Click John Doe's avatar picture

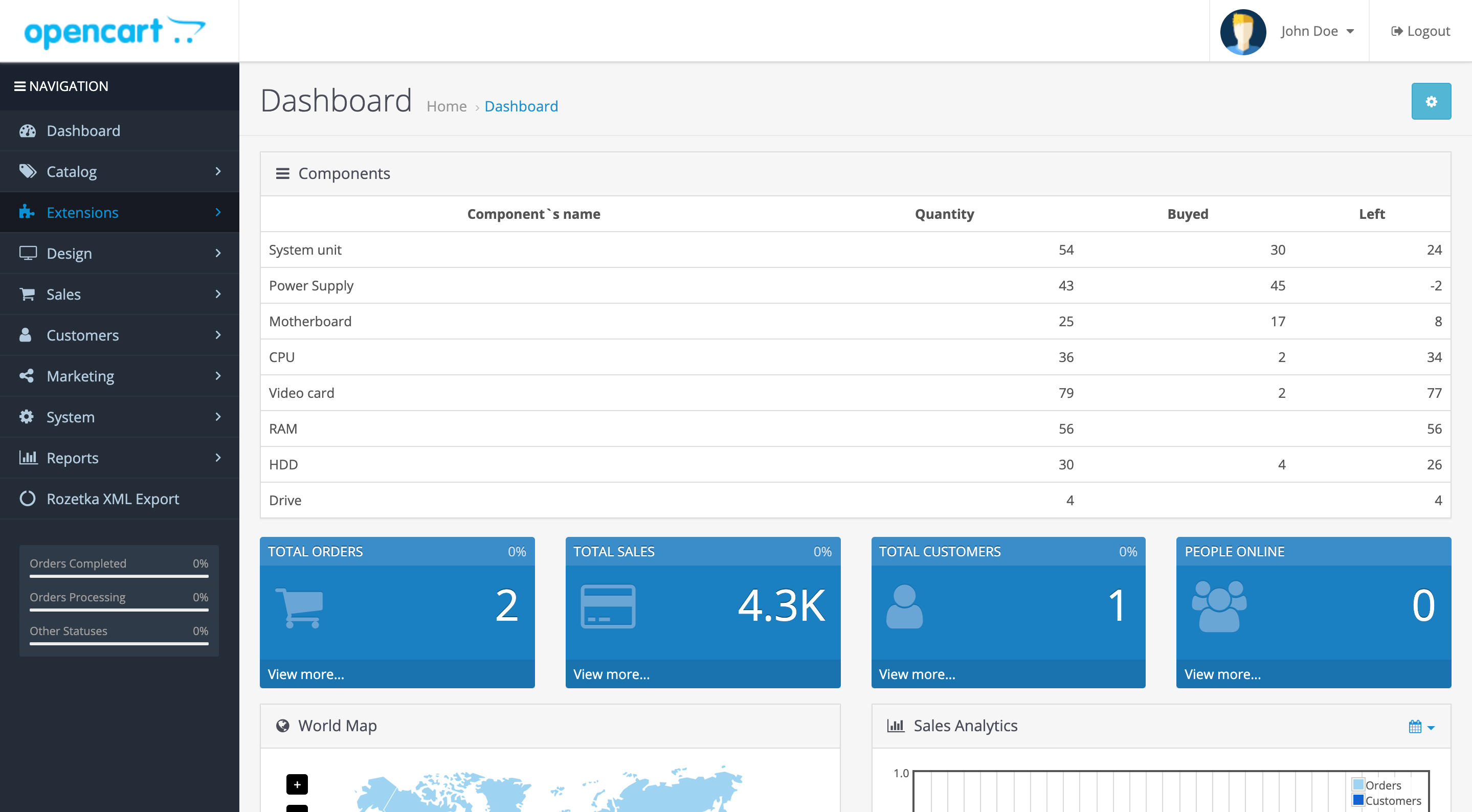[1243, 31]
